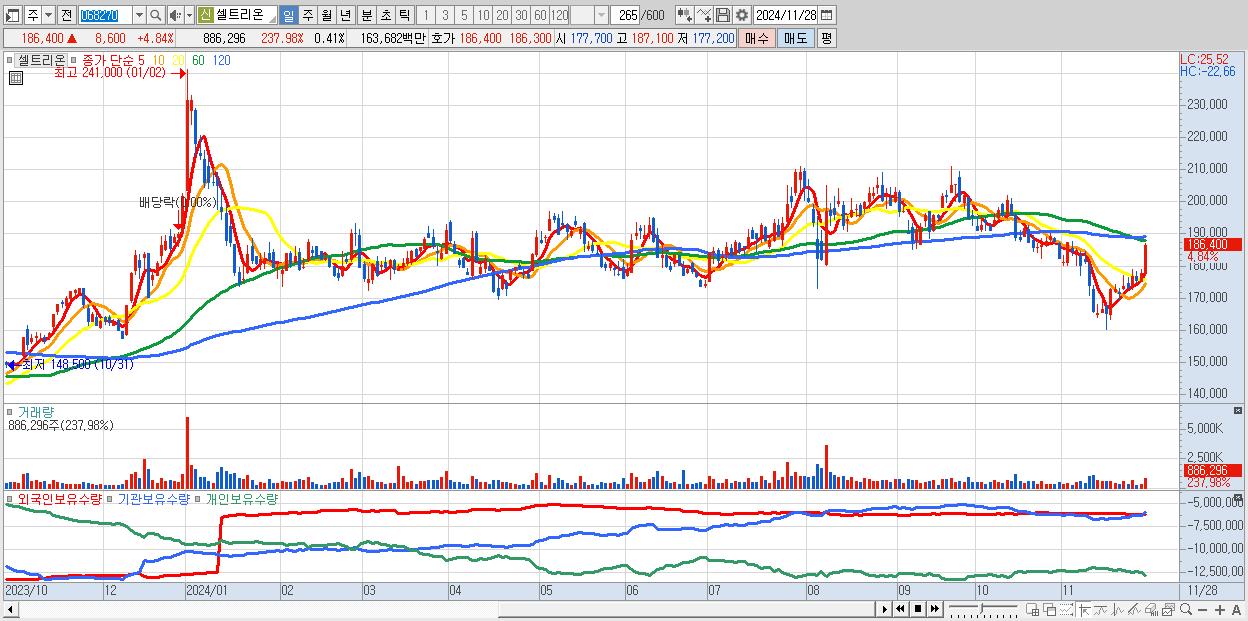Click the split window layout icon
Screen dimensions: 1248x621
1032,609
